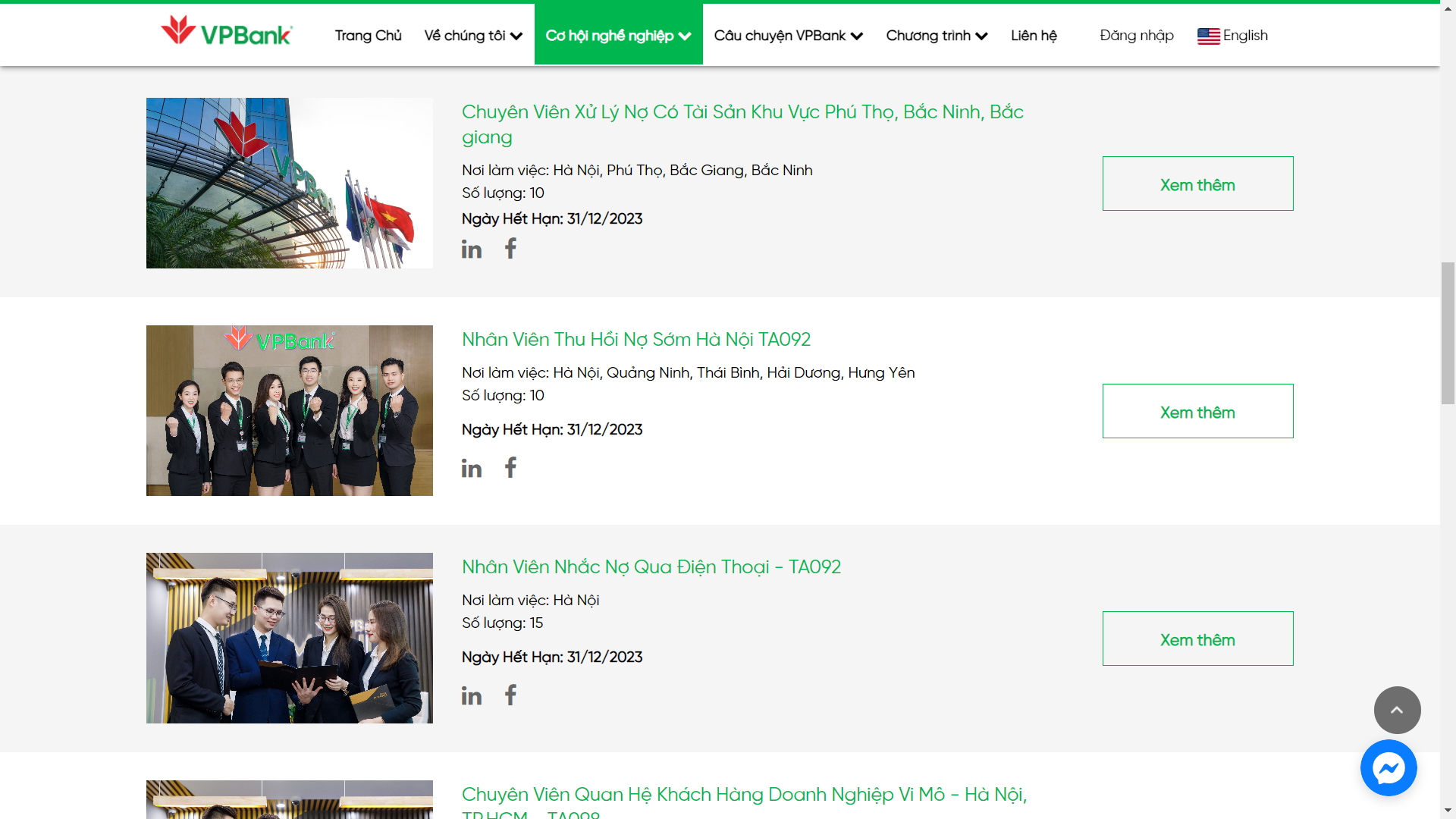Click the Nhân Viên Nhắc Nợ job photo
The width and height of the screenshot is (1456, 819).
[x=290, y=638]
